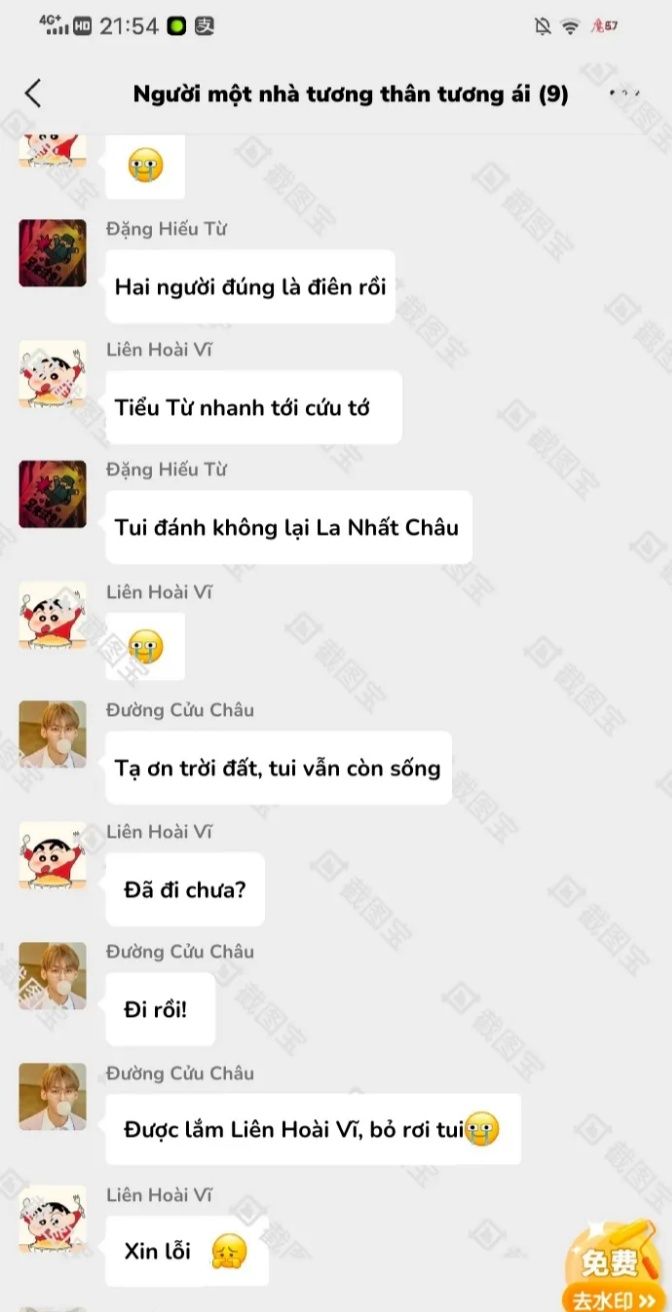
Task: Tap Liên Hoài Vĩ's avatar beside 'Xin lỗi'
Action: tap(52, 1219)
